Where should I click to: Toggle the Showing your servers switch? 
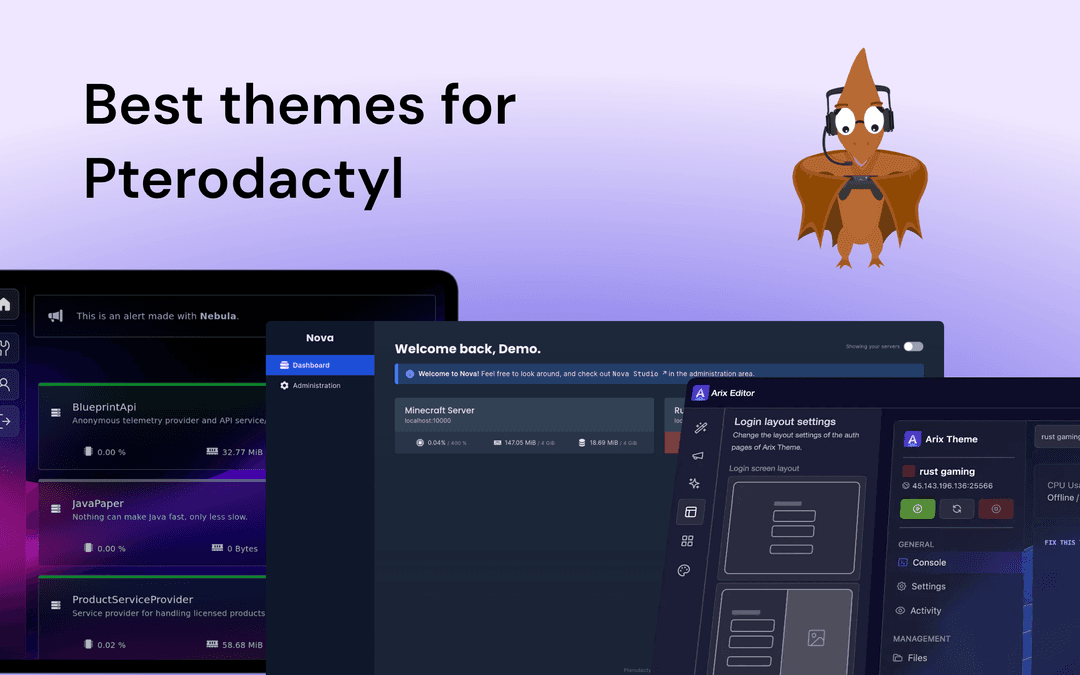(x=912, y=345)
